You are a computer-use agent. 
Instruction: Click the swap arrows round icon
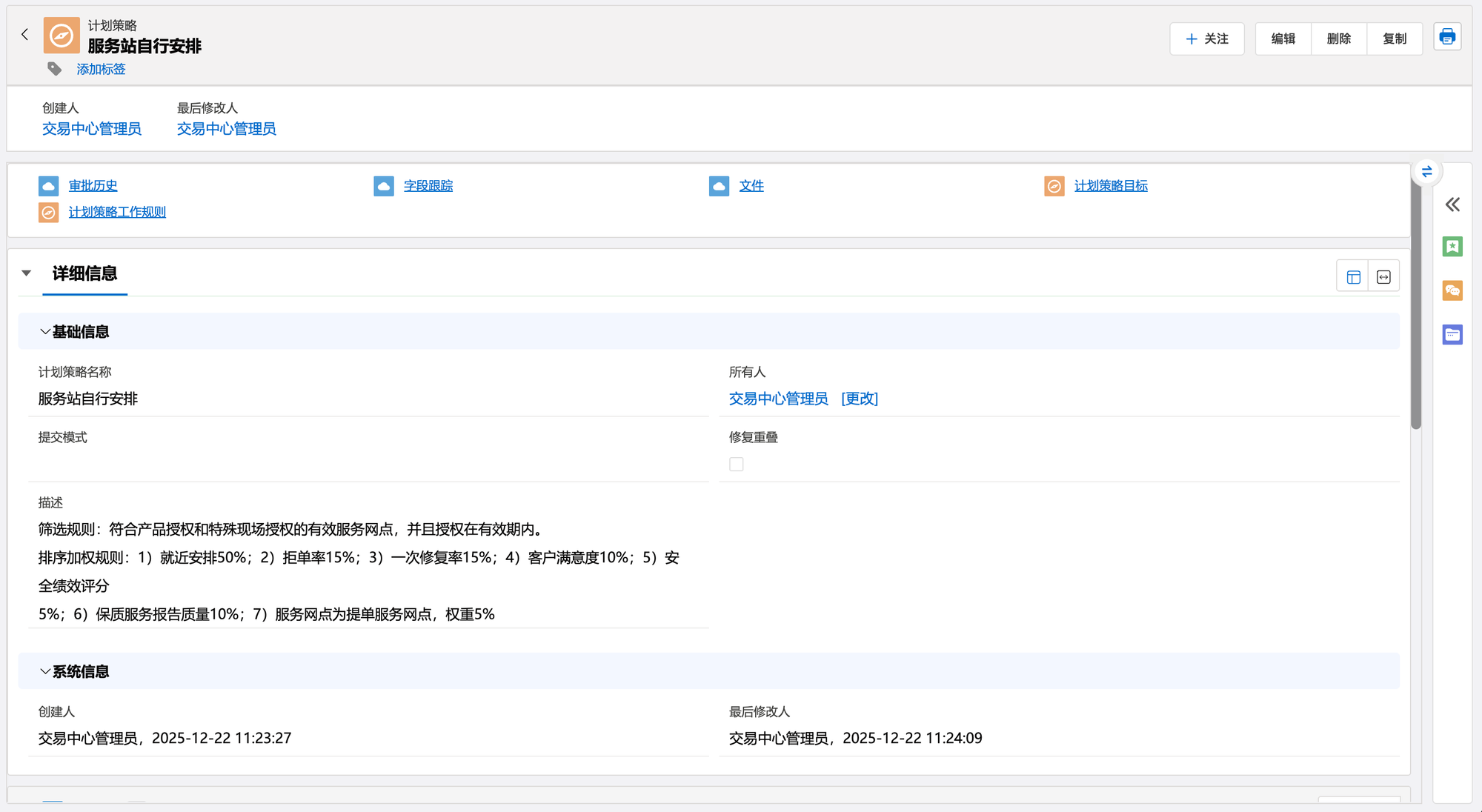1426,172
